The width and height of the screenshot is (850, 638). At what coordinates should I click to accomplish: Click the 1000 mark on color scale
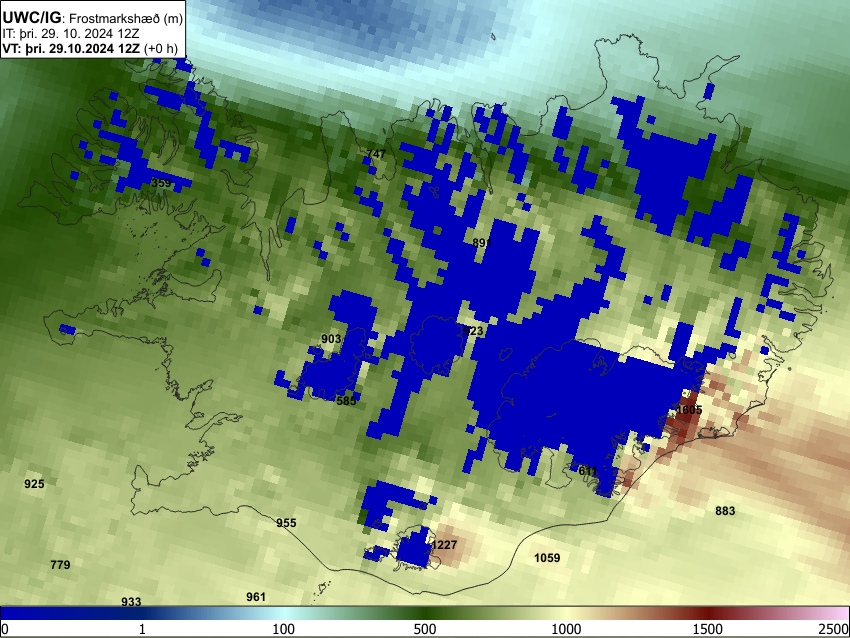(x=566, y=629)
